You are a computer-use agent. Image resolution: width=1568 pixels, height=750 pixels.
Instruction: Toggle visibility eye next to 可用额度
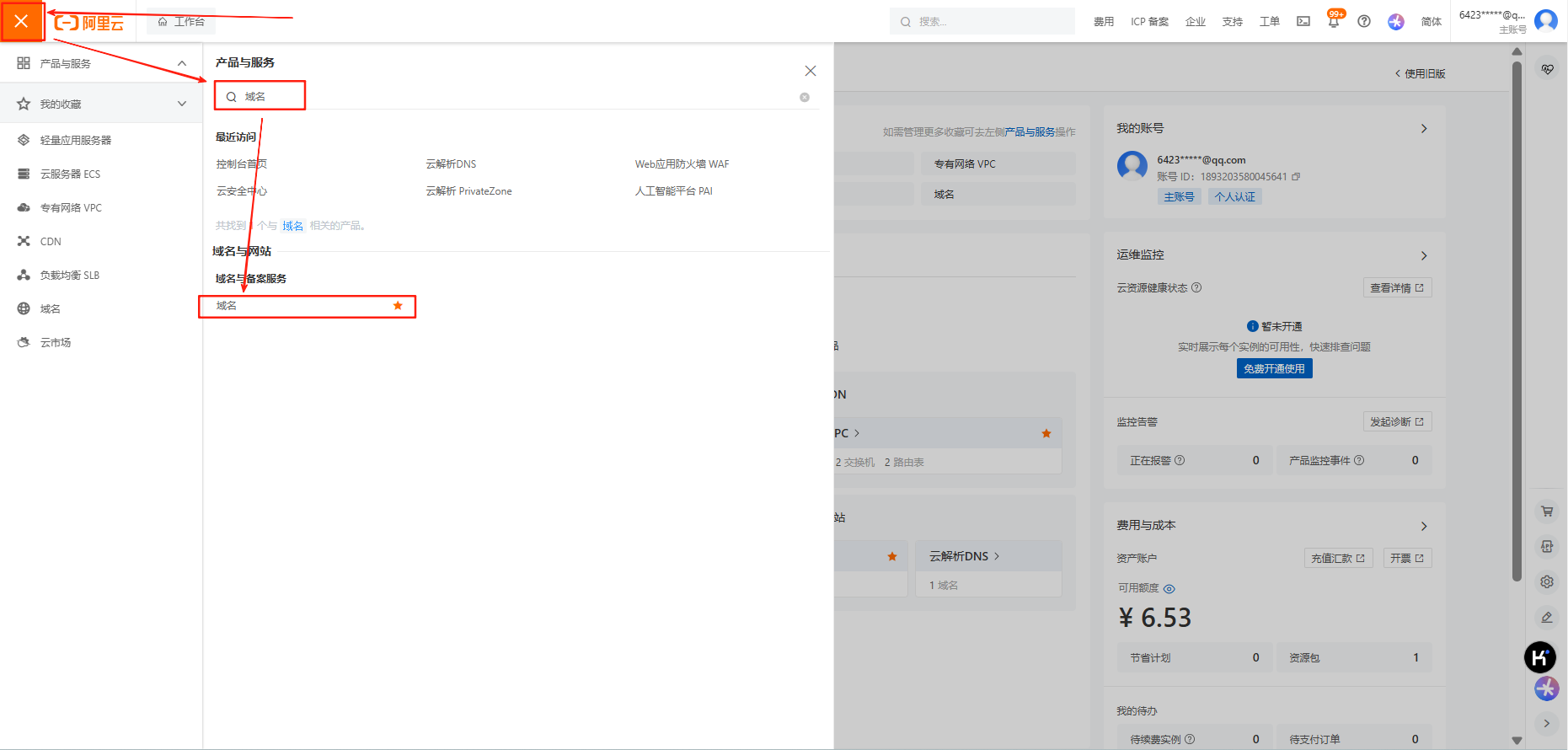[x=1169, y=588]
